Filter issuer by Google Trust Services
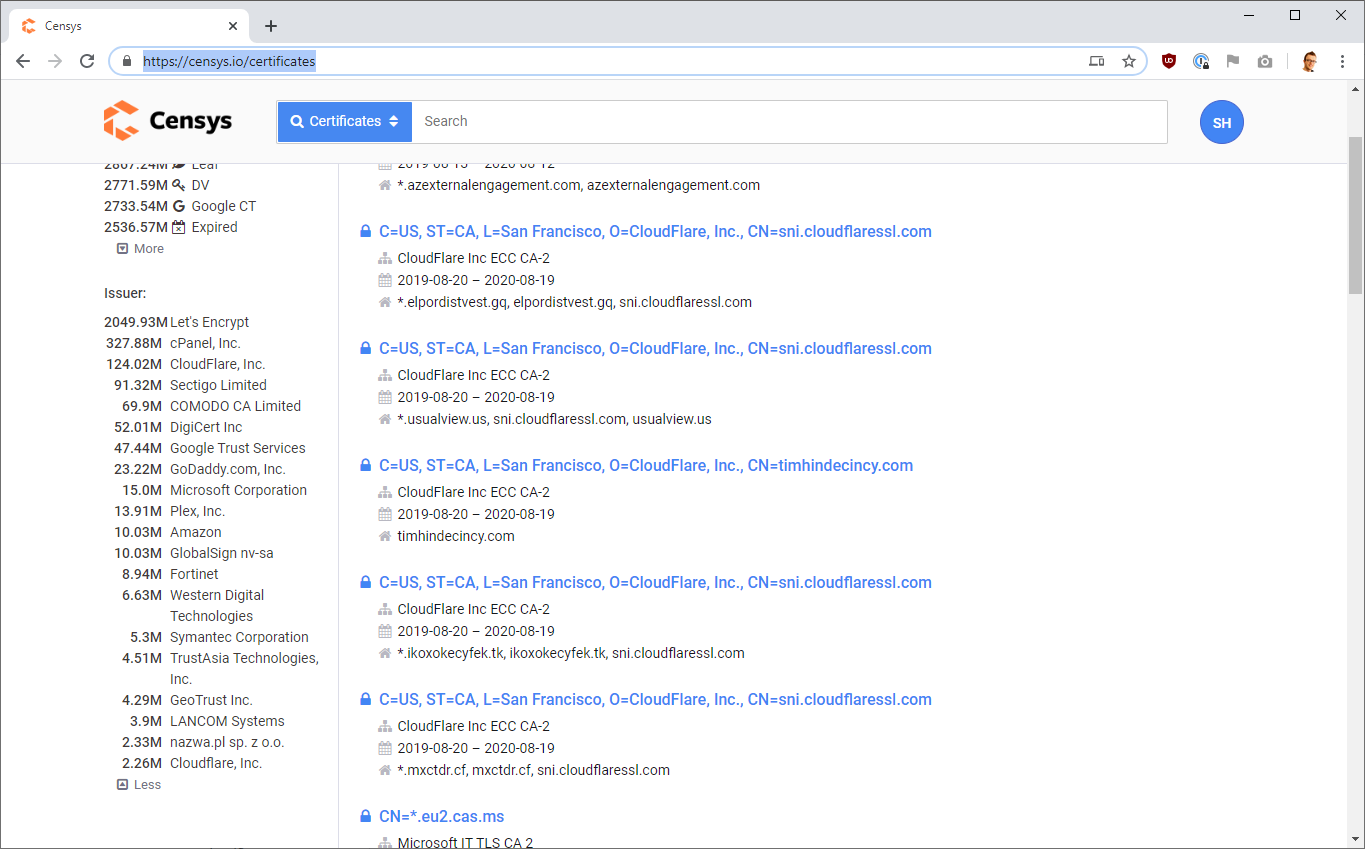 238,448
